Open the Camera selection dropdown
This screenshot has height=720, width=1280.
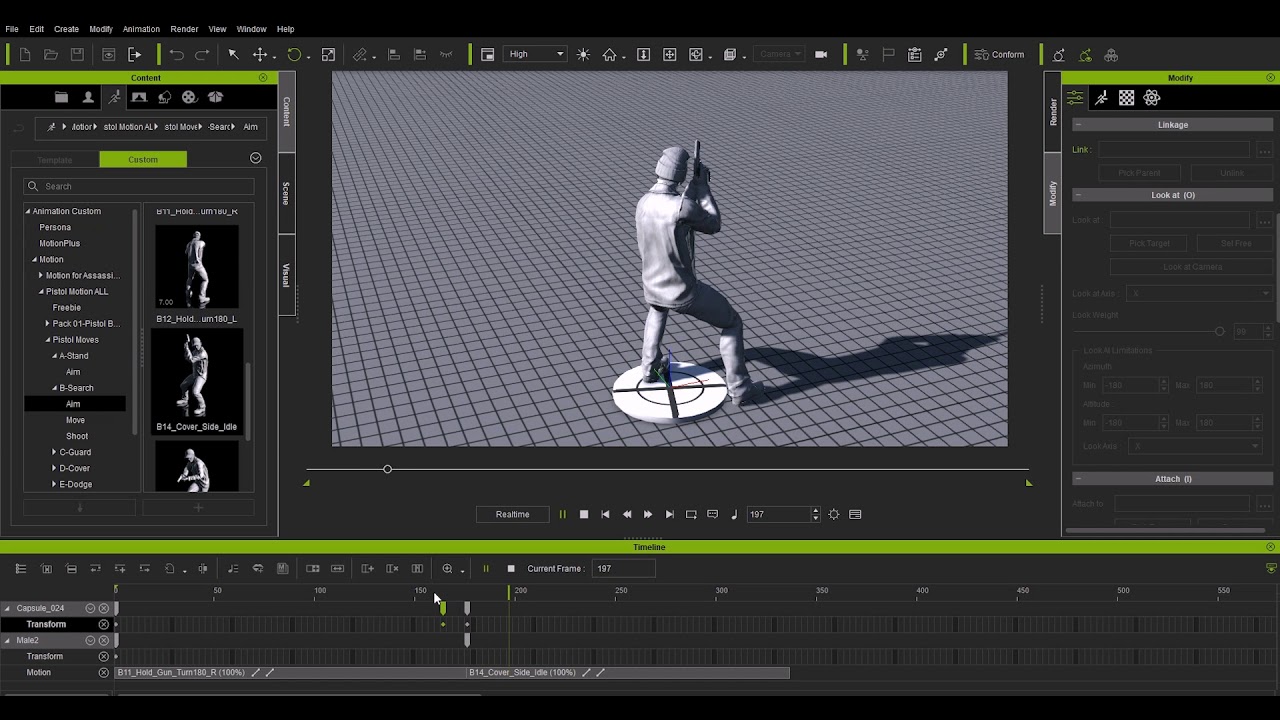click(779, 55)
